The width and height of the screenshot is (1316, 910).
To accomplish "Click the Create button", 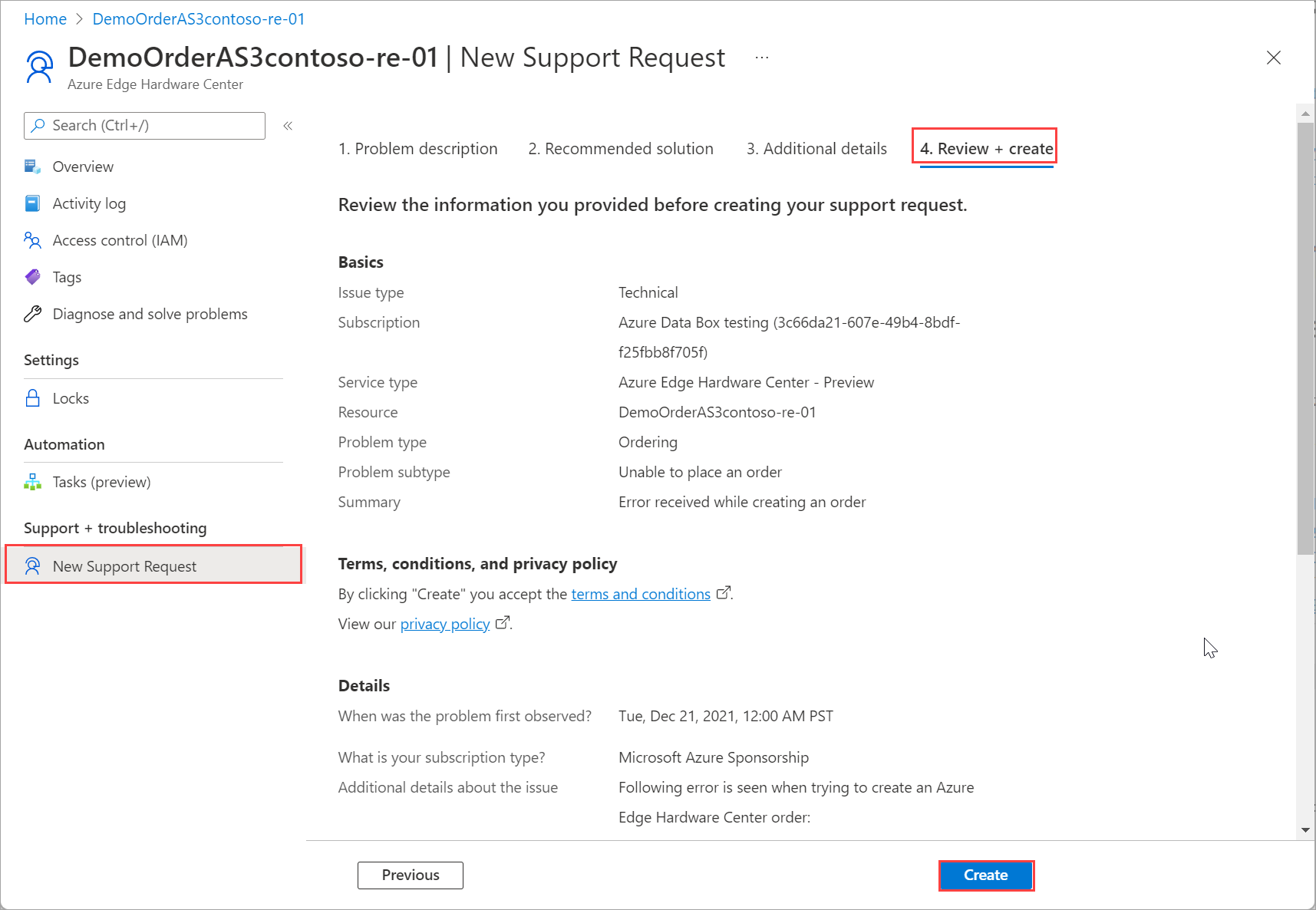I will click(x=986, y=875).
